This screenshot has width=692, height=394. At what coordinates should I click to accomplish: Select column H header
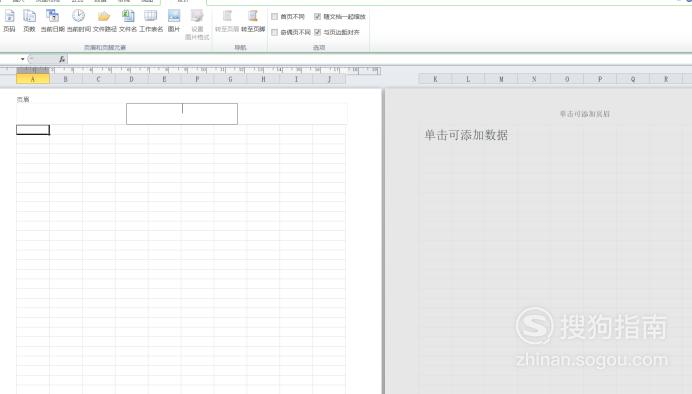tap(263, 79)
